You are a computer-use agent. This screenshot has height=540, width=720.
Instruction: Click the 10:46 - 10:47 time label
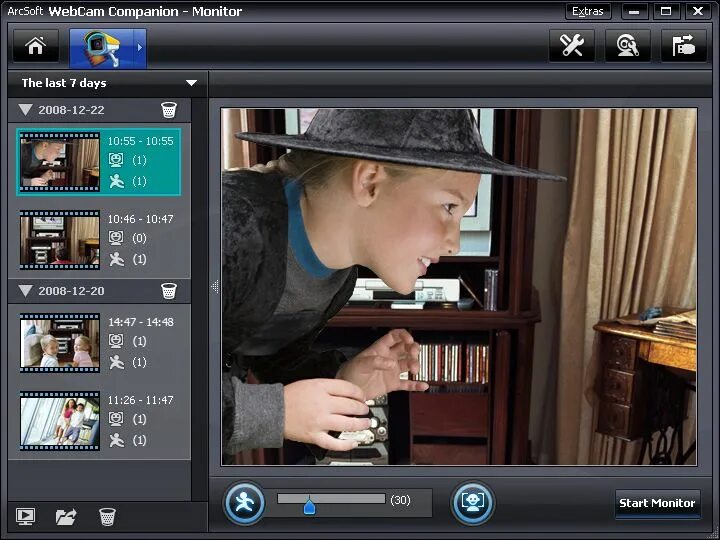(x=141, y=219)
